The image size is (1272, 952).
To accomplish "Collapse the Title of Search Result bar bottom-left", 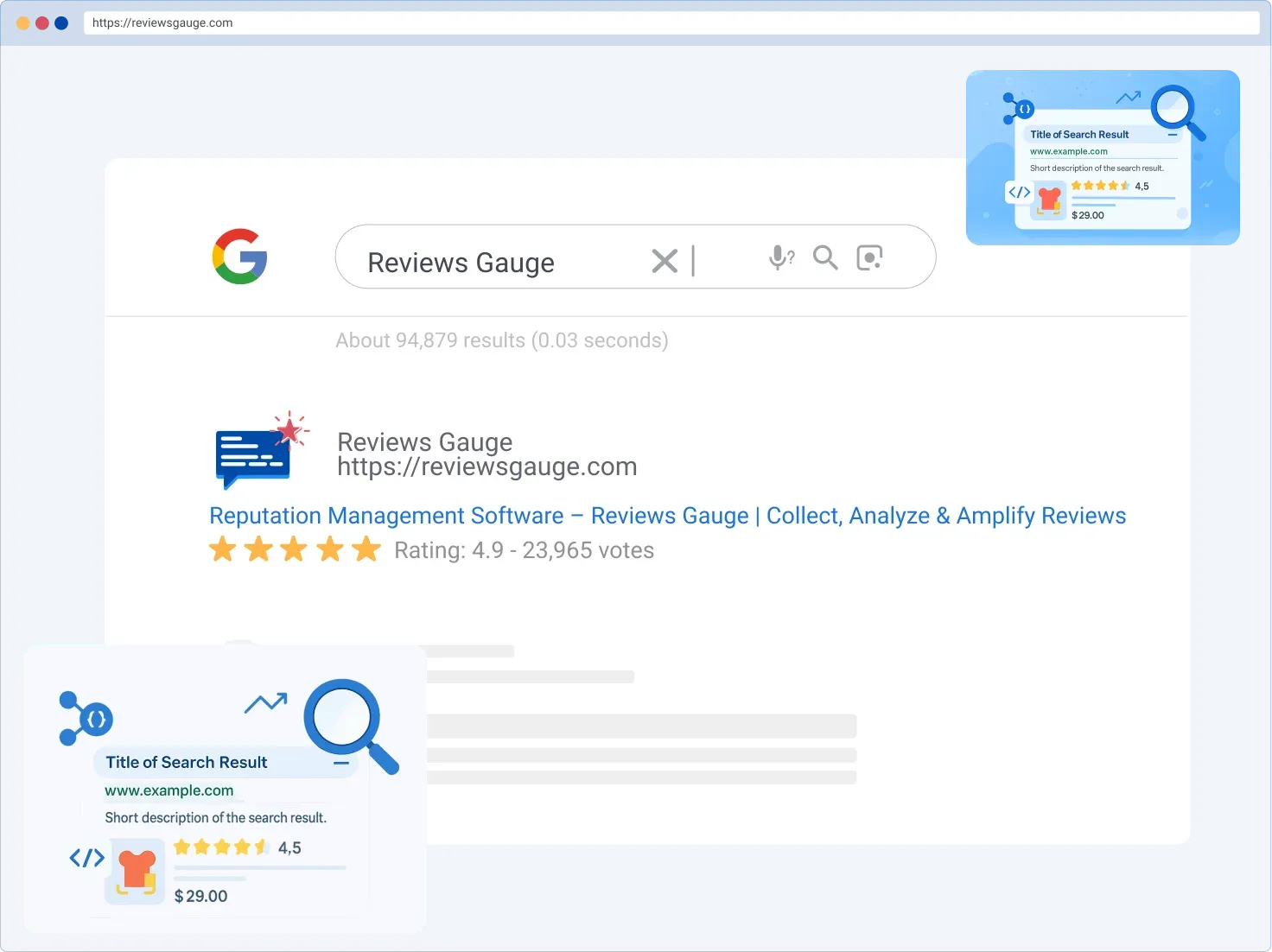I will [x=341, y=763].
